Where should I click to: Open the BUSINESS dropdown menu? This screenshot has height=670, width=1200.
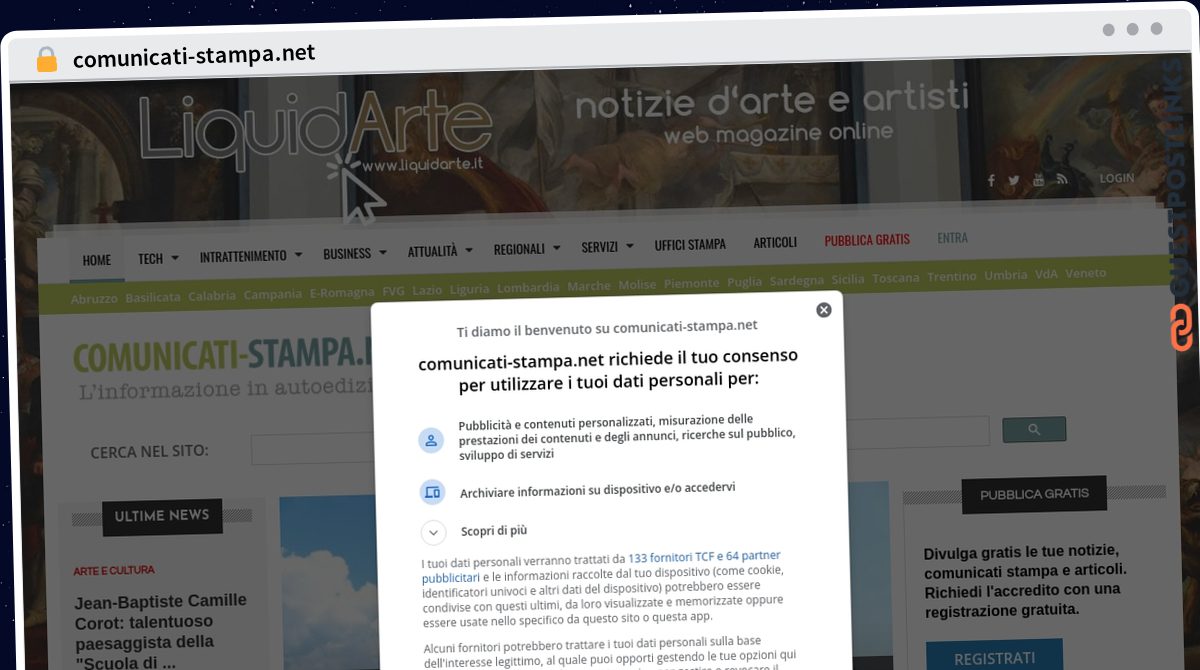354,253
